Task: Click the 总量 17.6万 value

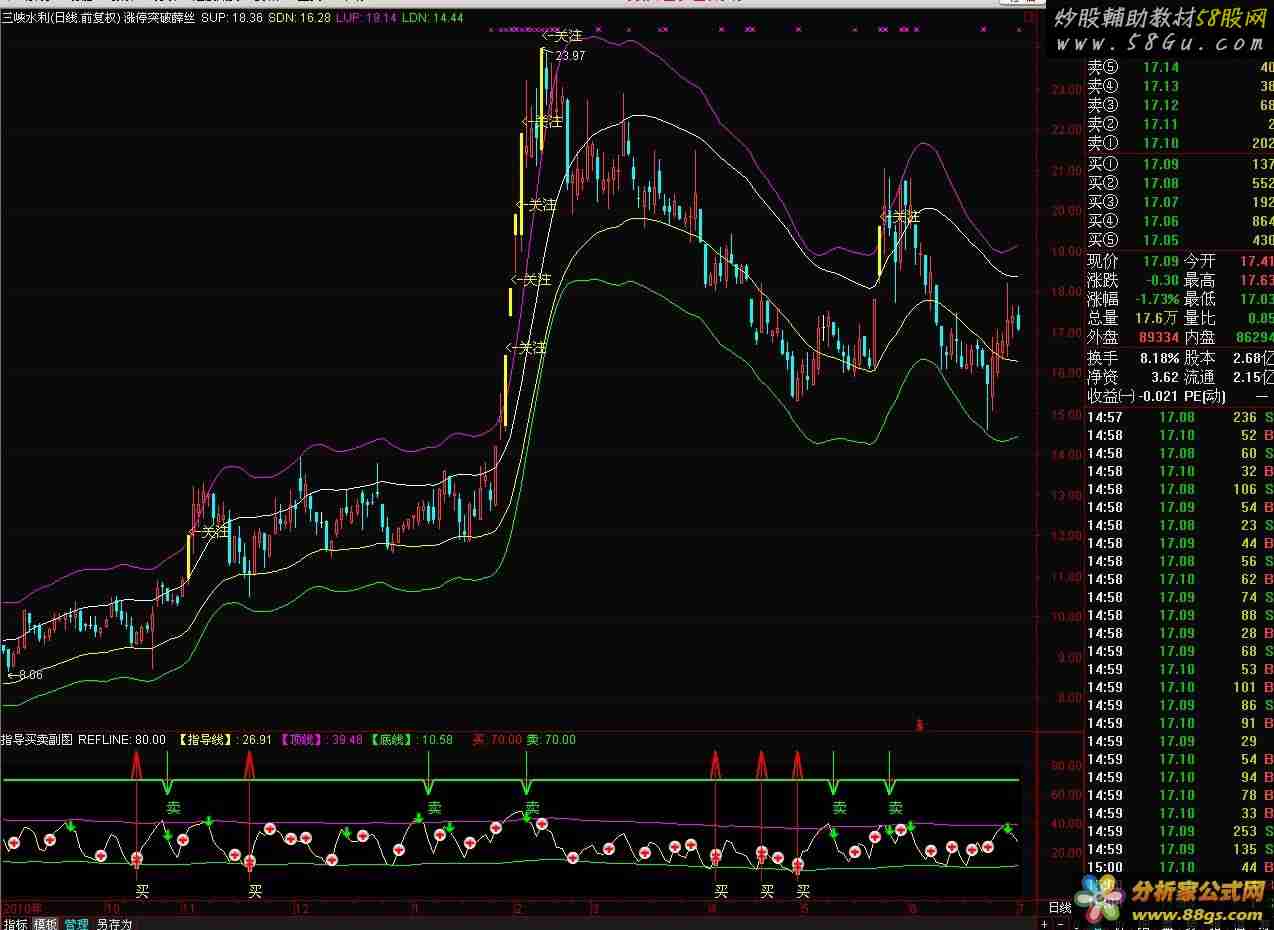Action: [x=1155, y=318]
